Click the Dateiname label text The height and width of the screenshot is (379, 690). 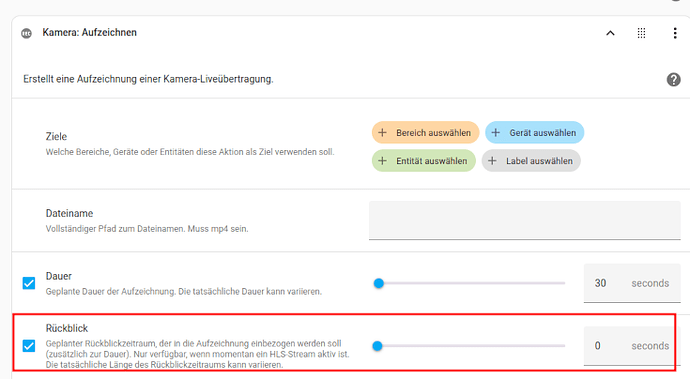70,213
